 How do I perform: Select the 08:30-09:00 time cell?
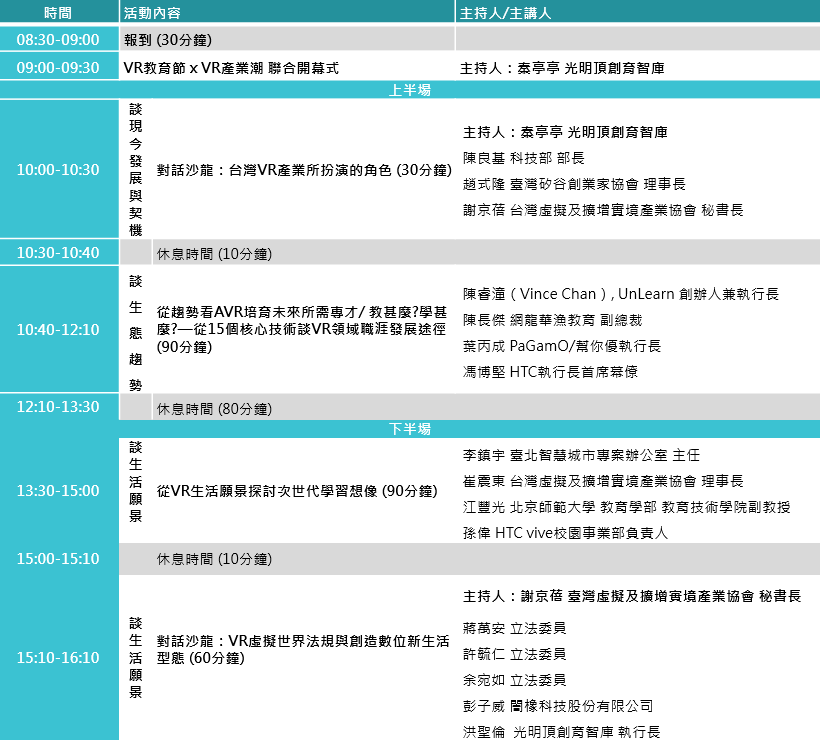(58, 40)
